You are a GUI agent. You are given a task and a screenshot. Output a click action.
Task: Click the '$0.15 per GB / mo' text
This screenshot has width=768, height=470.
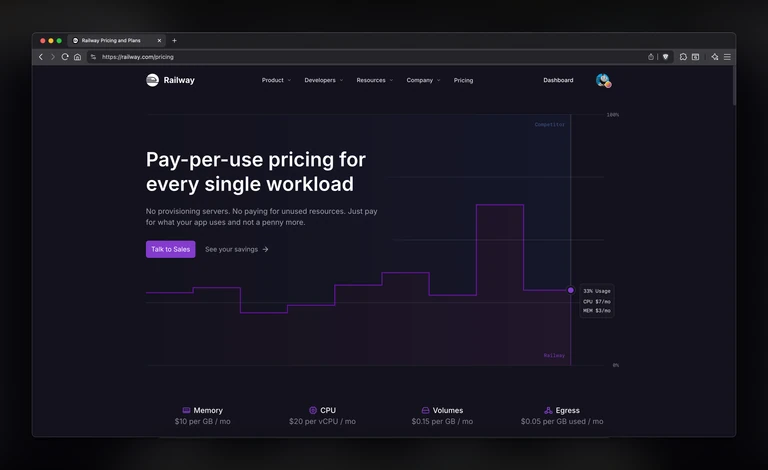coord(442,422)
